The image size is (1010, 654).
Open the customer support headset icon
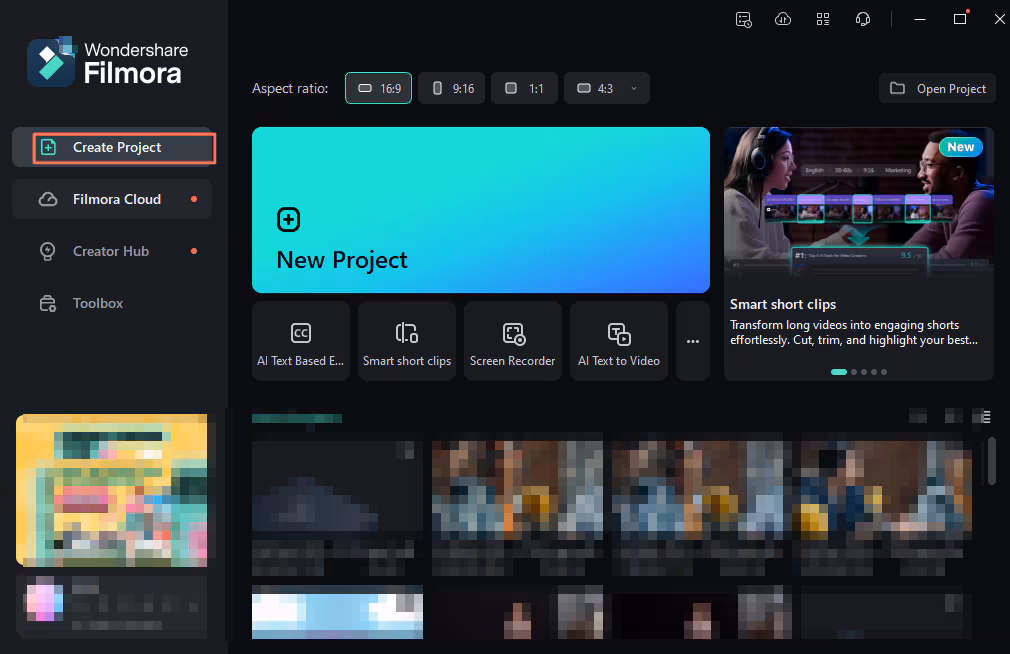[862, 19]
